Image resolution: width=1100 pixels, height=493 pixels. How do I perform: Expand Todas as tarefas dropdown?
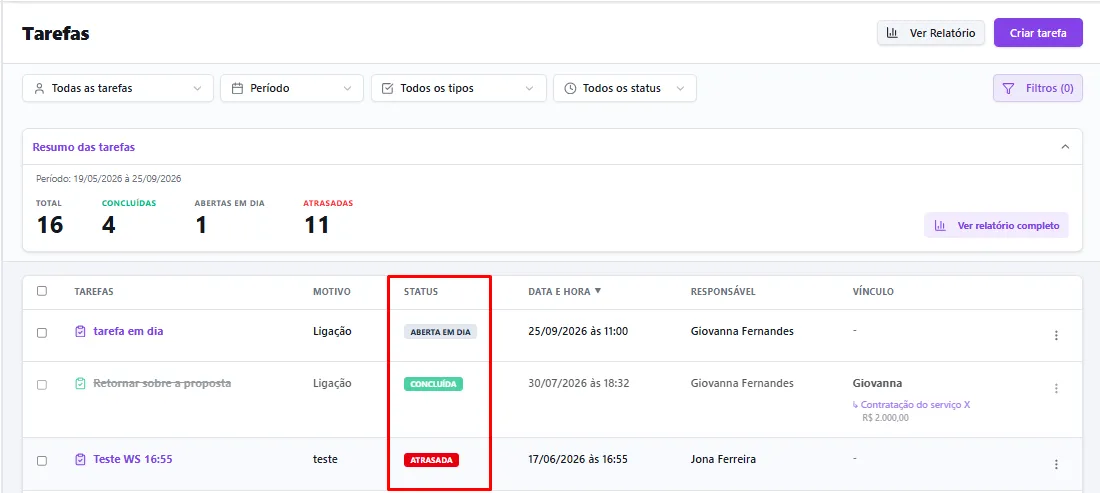click(x=118, y=88)
